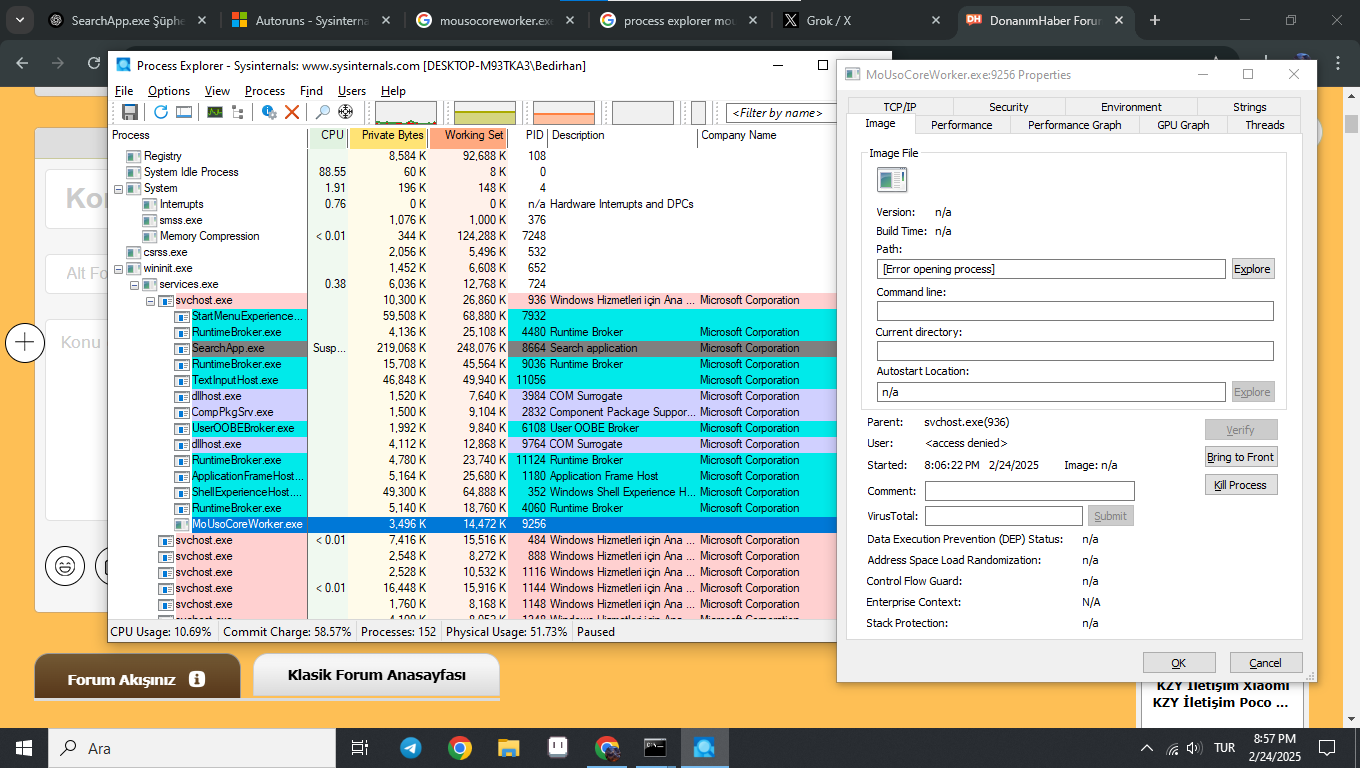Collapse the System tree node
This screenshot has height=768, width=1360.
point(119,188)
